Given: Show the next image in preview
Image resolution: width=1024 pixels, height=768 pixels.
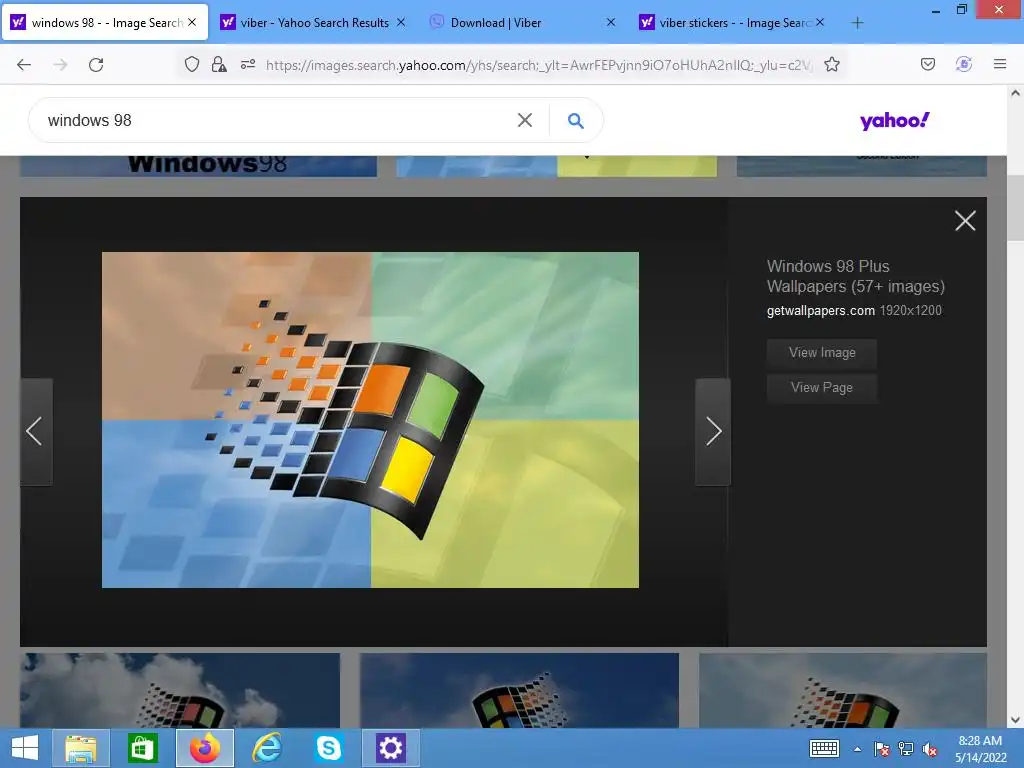Looking at the screenshot, I should tap(713, 431).
